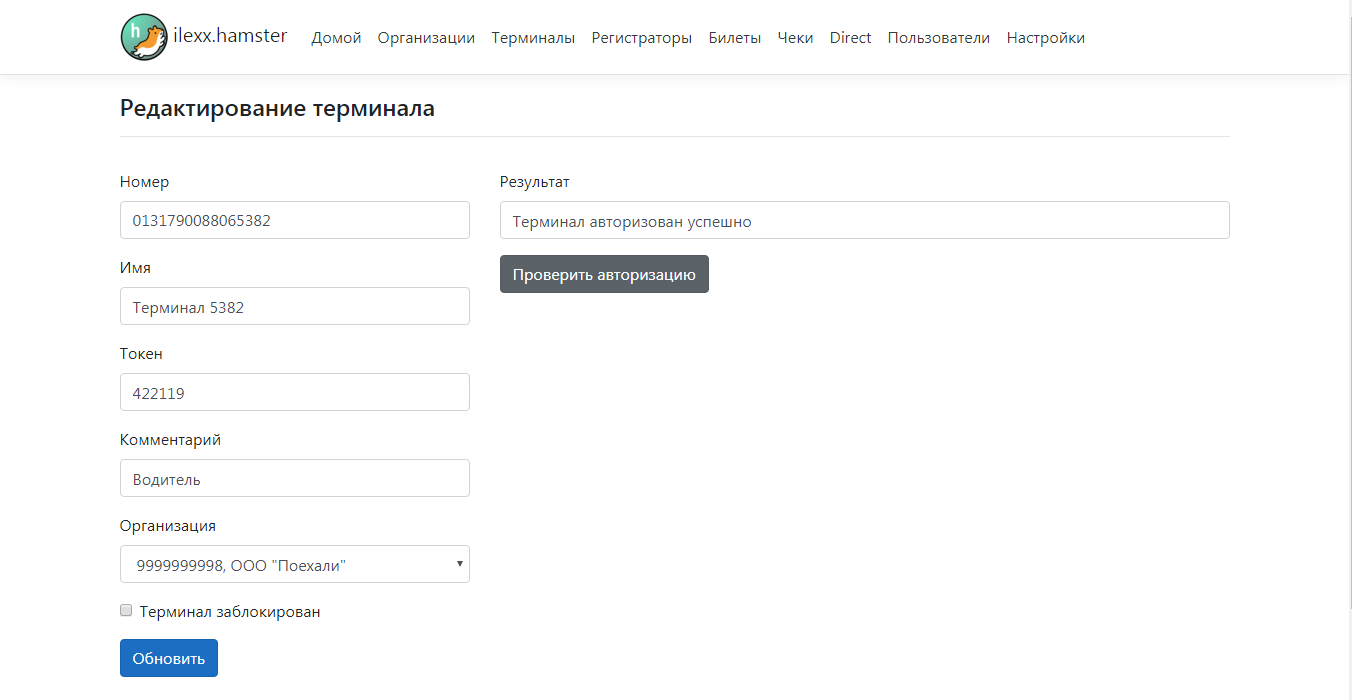The height and width of the screenshot is (700, 1352).
Task: Click the Результат text field
Action: click(864, 220)
